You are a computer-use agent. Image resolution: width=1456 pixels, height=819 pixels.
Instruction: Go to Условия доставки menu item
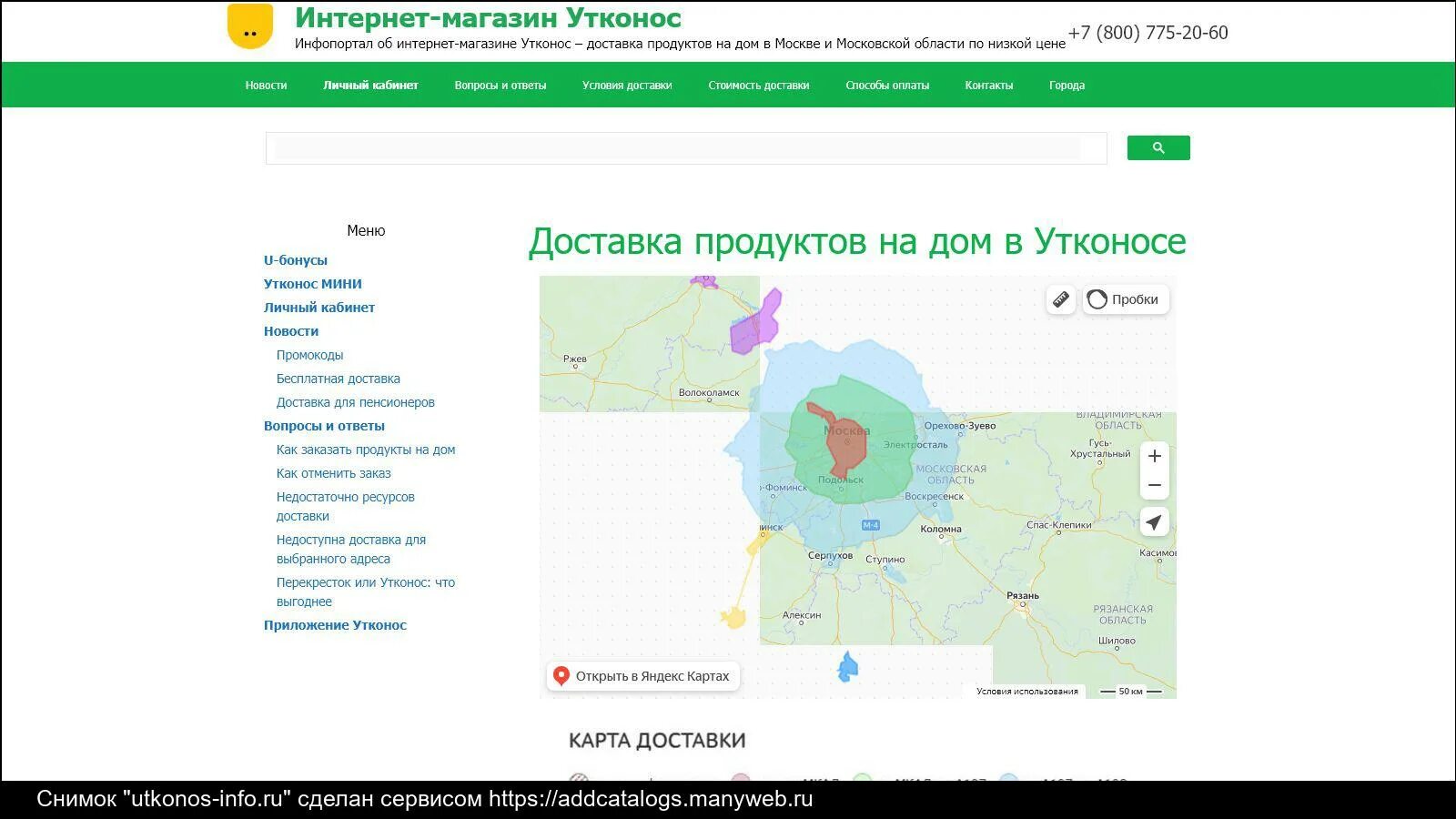[627, 86]
